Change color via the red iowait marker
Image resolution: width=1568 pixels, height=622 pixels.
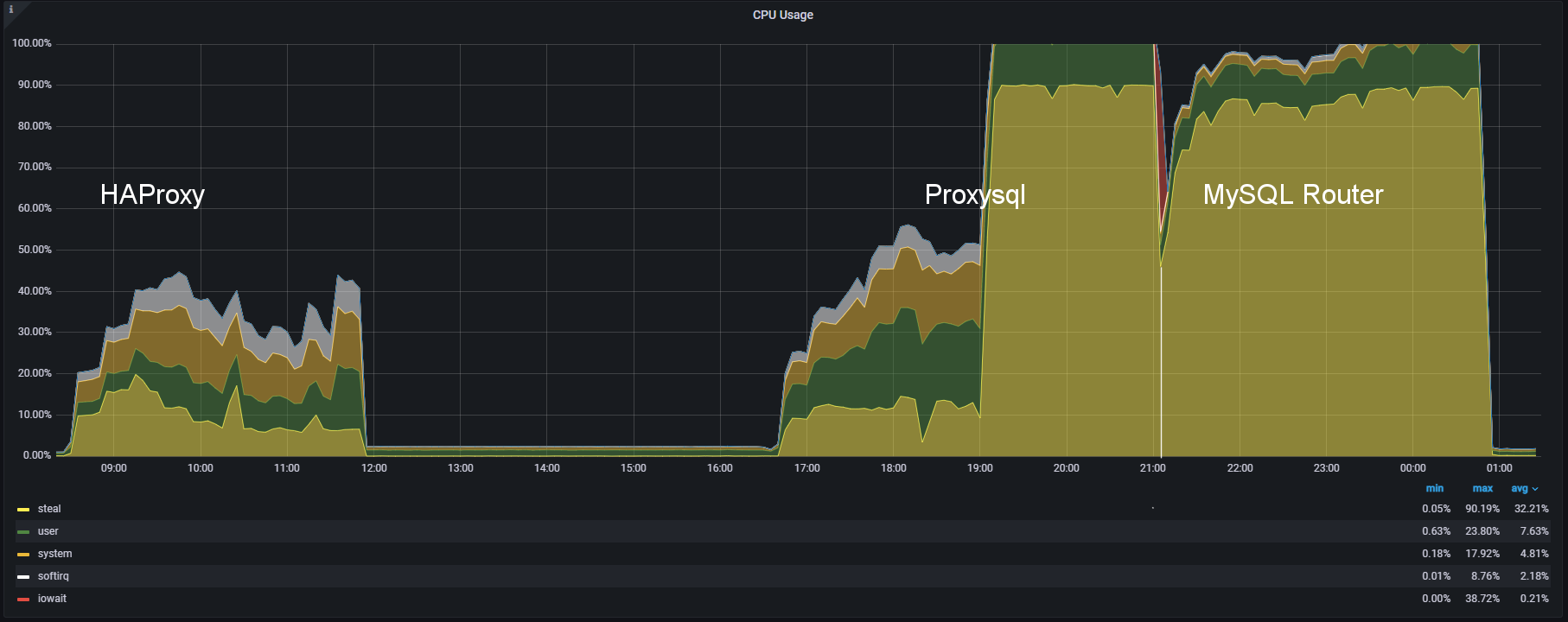23,600
